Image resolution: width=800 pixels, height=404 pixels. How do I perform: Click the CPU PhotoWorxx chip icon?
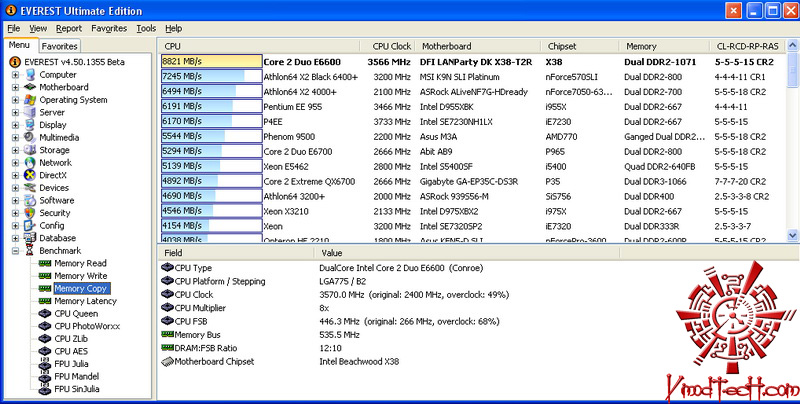pos(45,326)
